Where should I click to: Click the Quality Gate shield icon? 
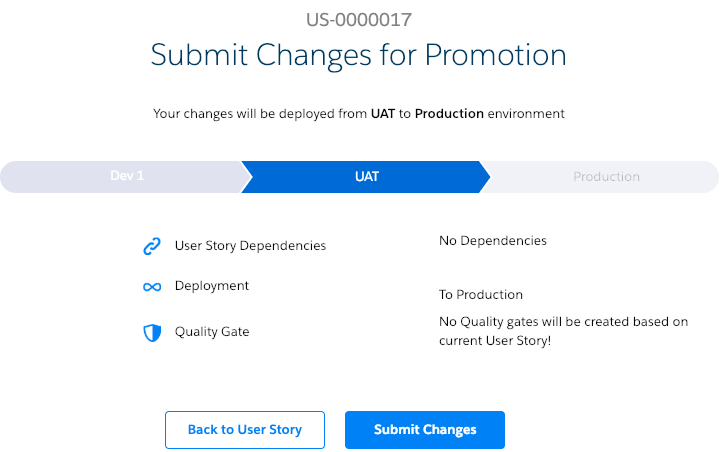point(152,332)
